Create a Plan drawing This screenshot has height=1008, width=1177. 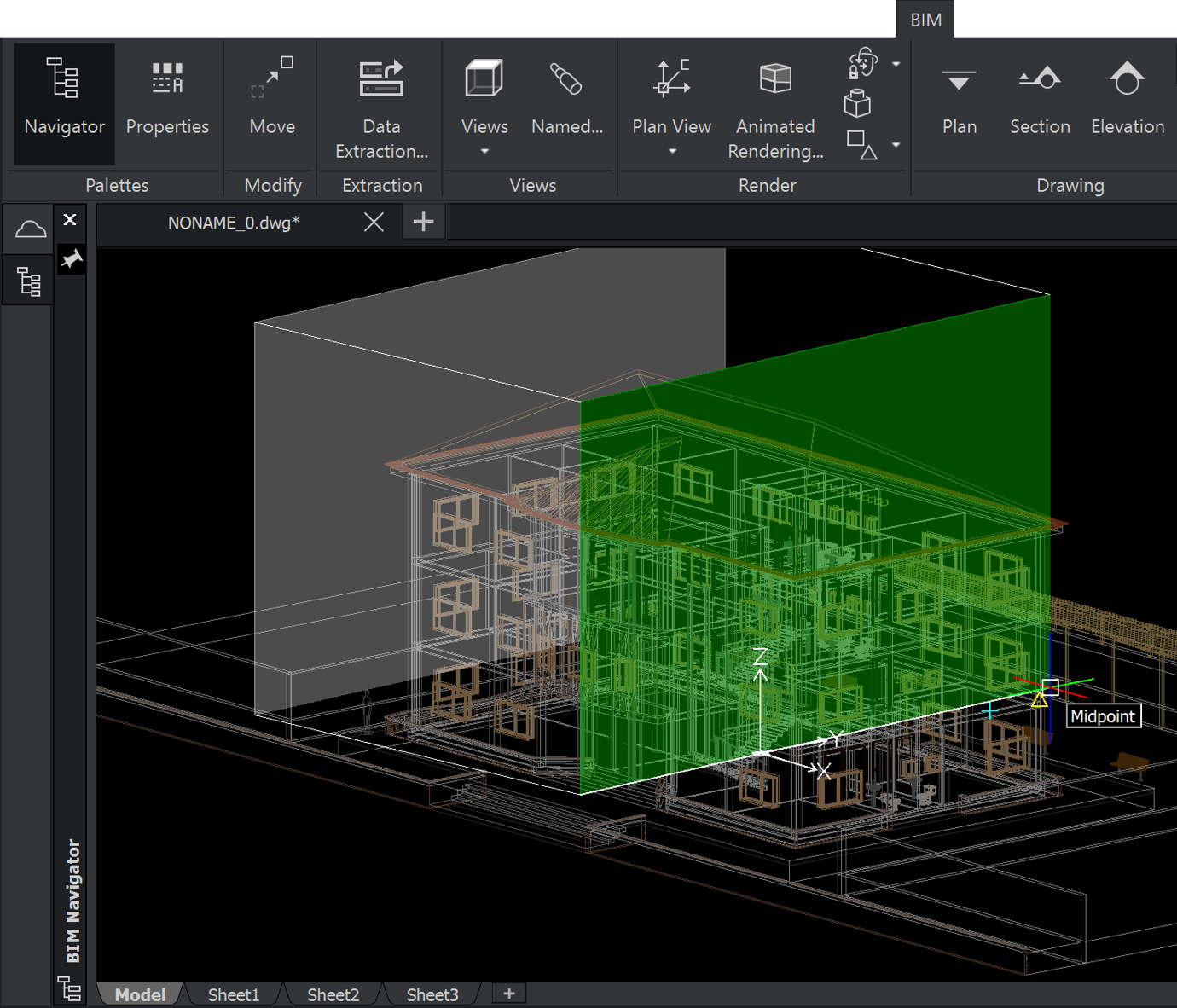(x=959, y=103)
